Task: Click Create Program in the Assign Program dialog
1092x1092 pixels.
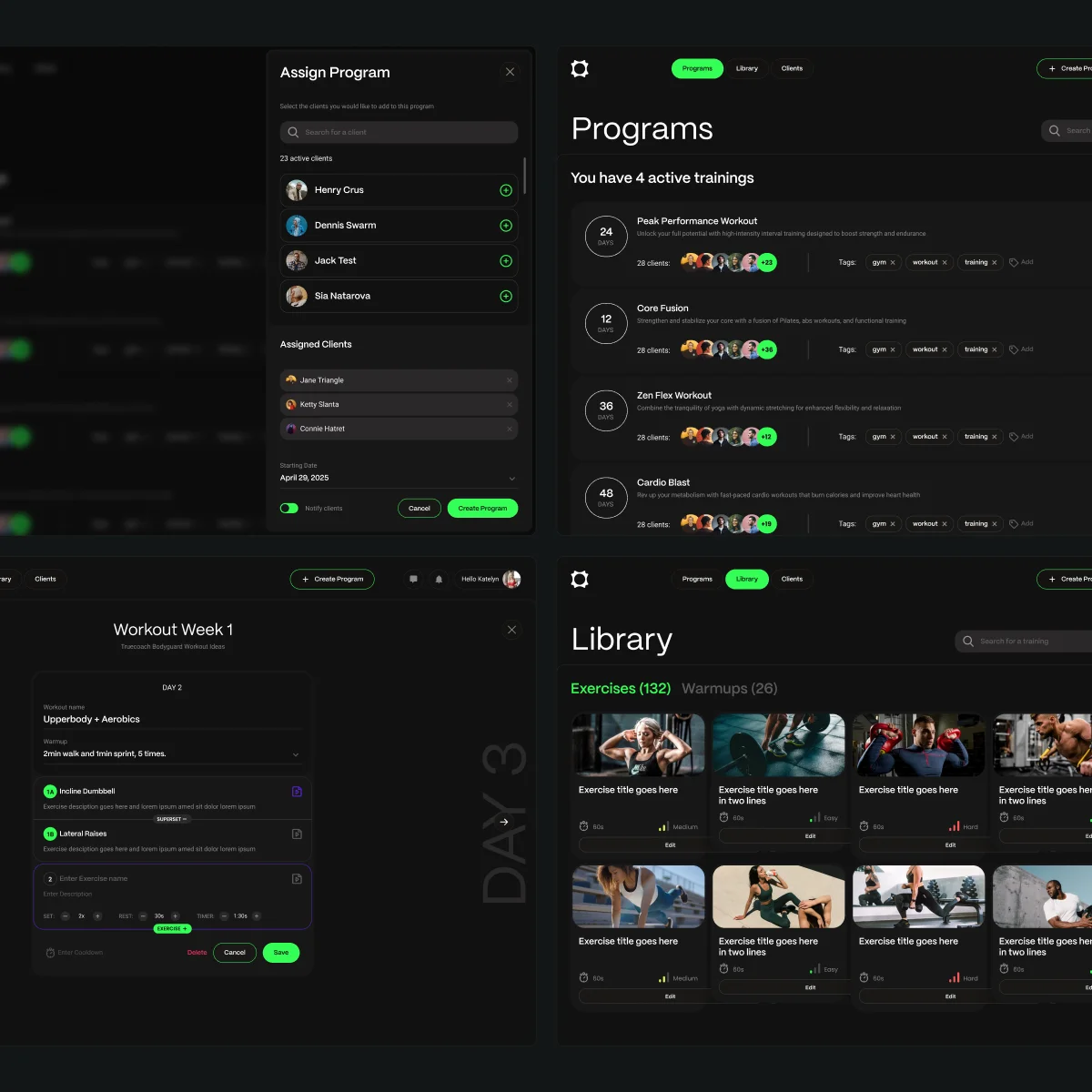Action: [482, 509]
